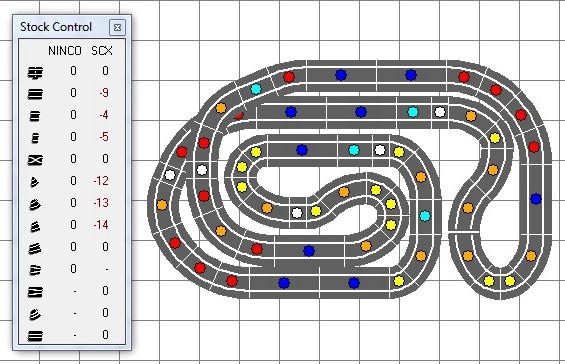
Task: Select the wide curve icon below the -14 row
Action: point(35,248)
